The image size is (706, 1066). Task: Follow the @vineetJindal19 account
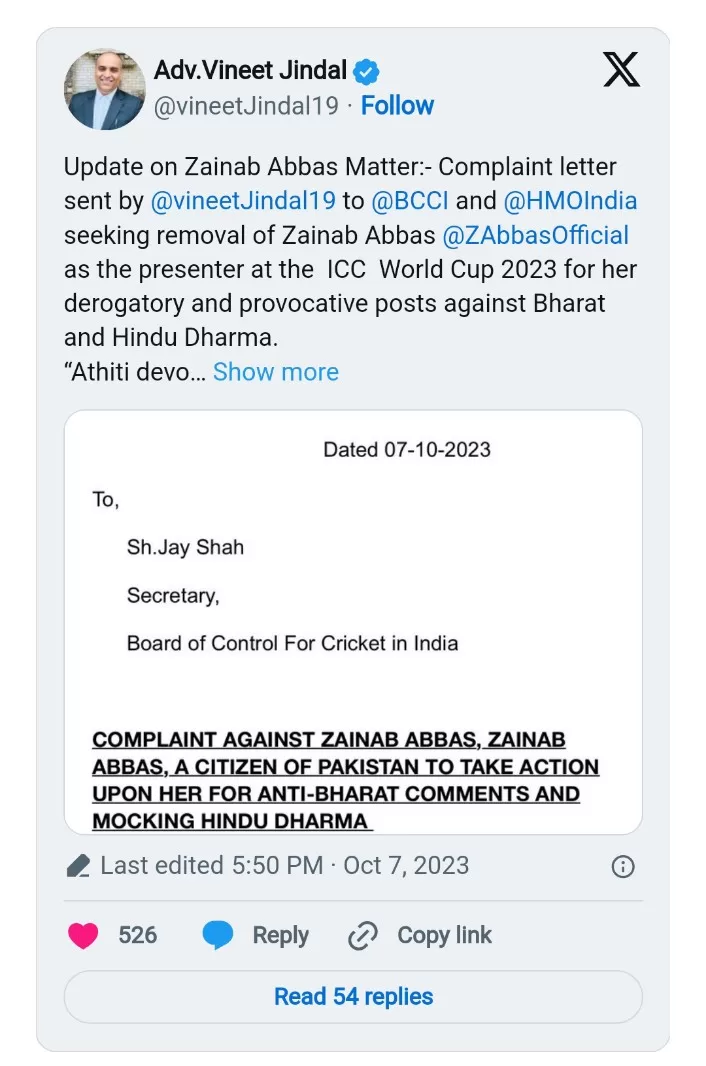tap(397, 105)
